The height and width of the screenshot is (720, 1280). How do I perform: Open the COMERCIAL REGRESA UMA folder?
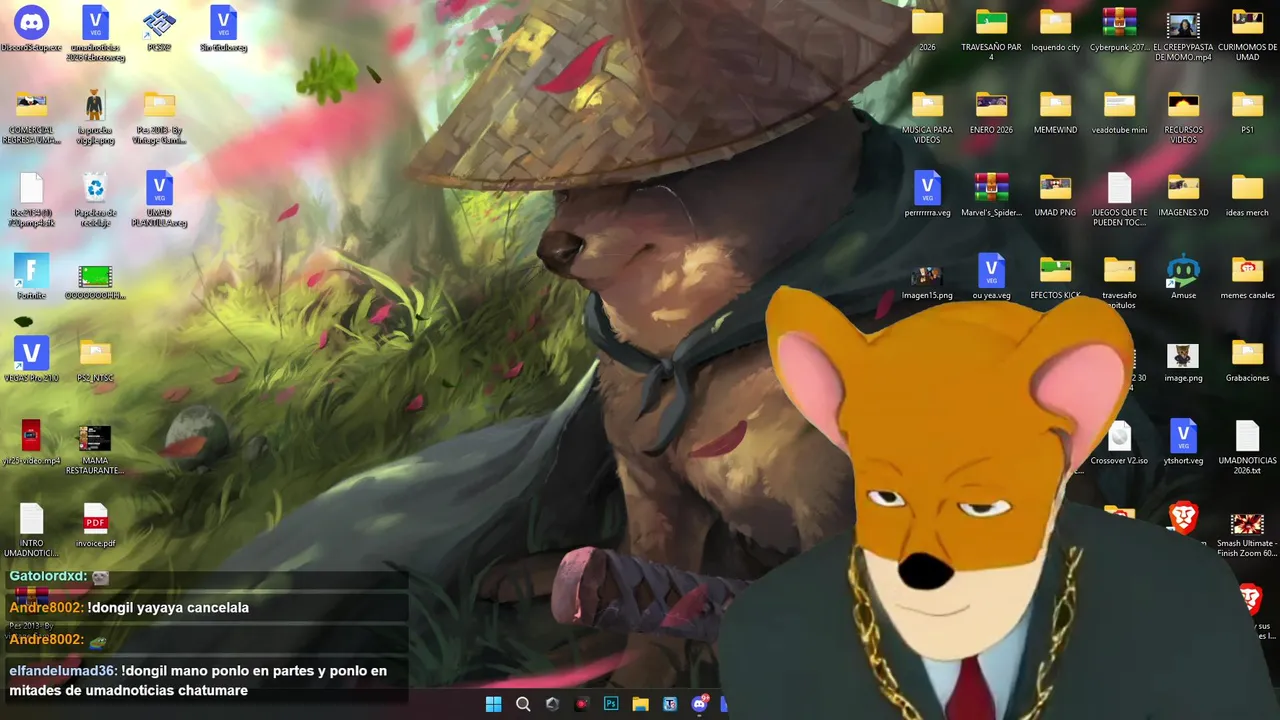tap(31, 105)
